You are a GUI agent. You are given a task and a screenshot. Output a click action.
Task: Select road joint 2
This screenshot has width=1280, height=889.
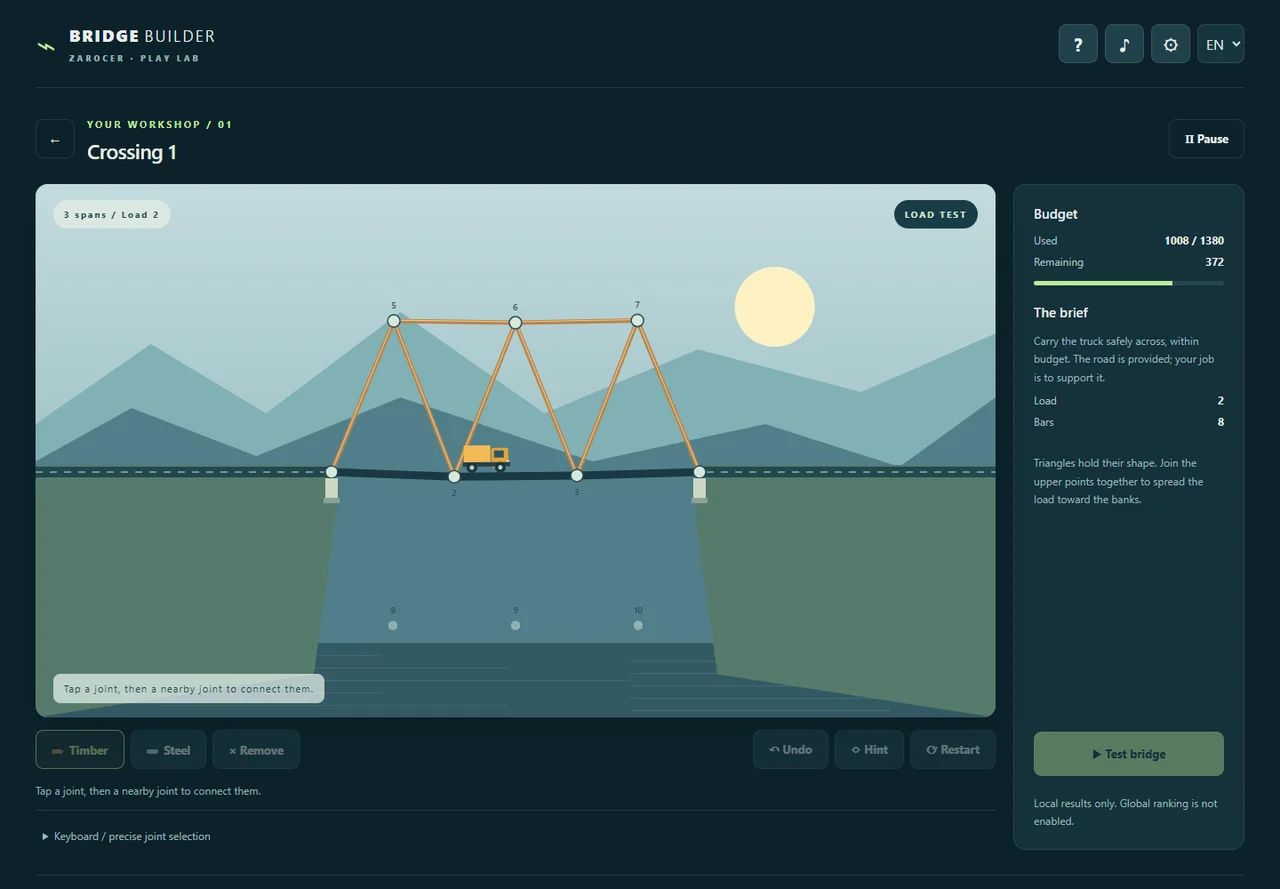[454, 476]
